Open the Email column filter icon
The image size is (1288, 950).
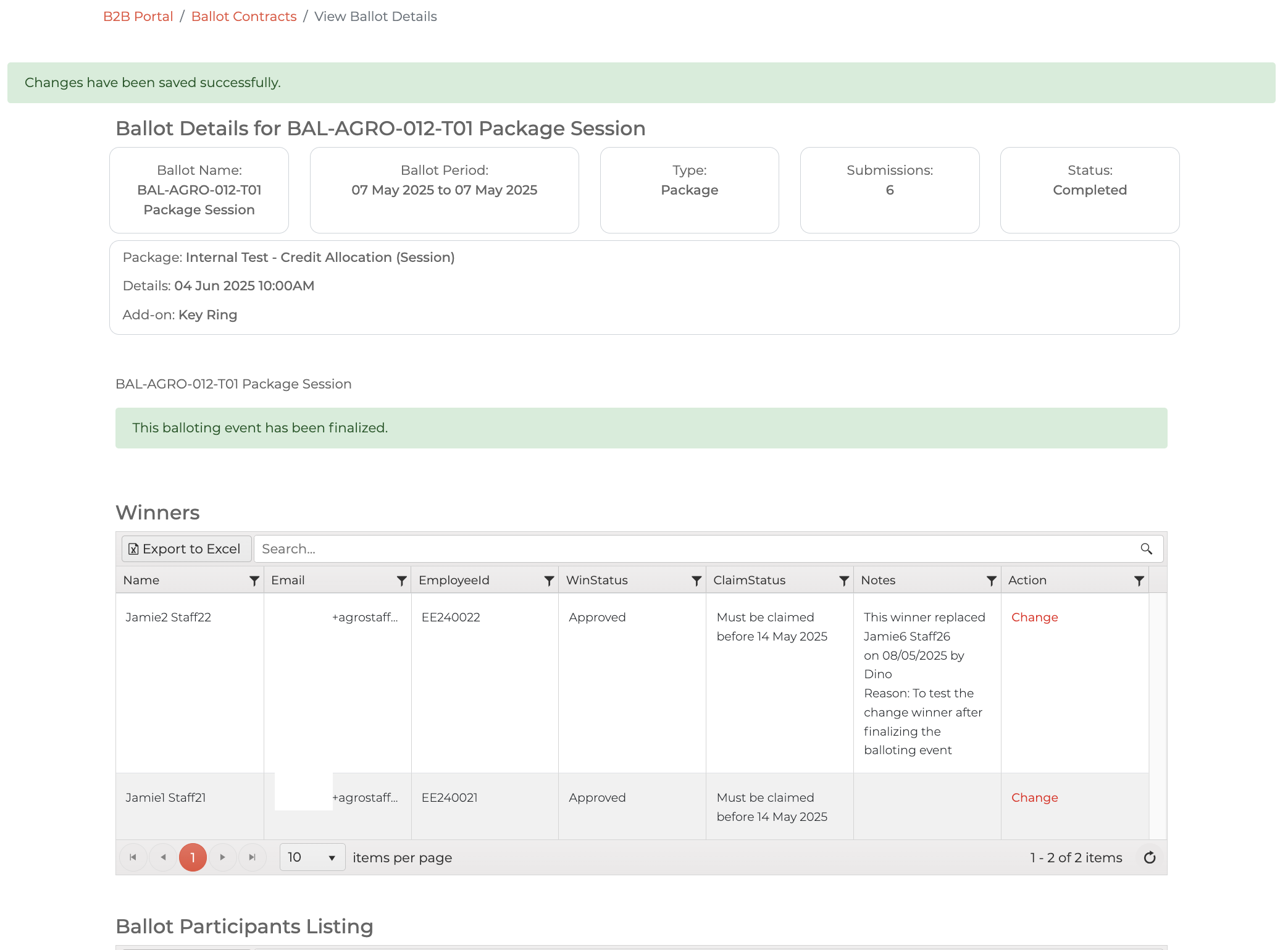(x=401, y=581)
